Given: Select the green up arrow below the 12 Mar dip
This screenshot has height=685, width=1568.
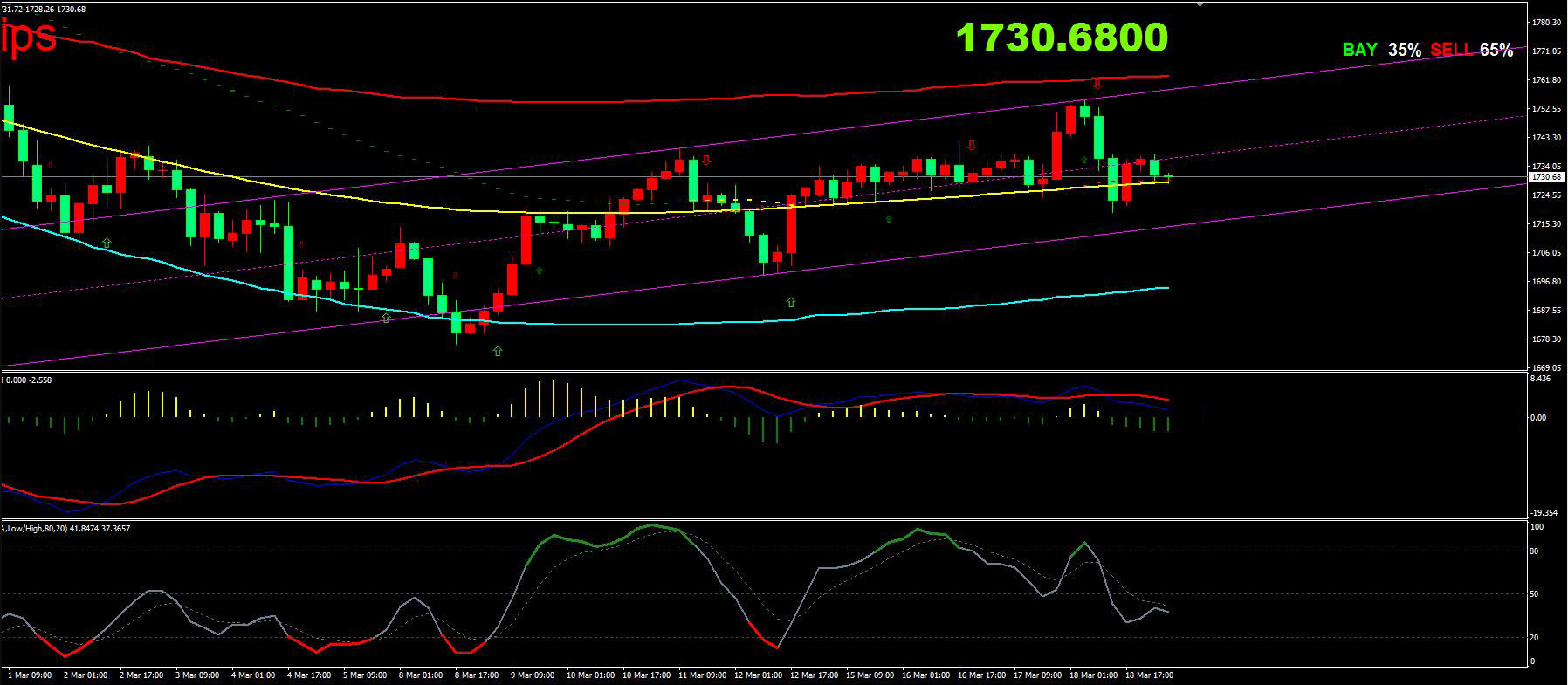Looking at the screenshot, I should (791, 302).
